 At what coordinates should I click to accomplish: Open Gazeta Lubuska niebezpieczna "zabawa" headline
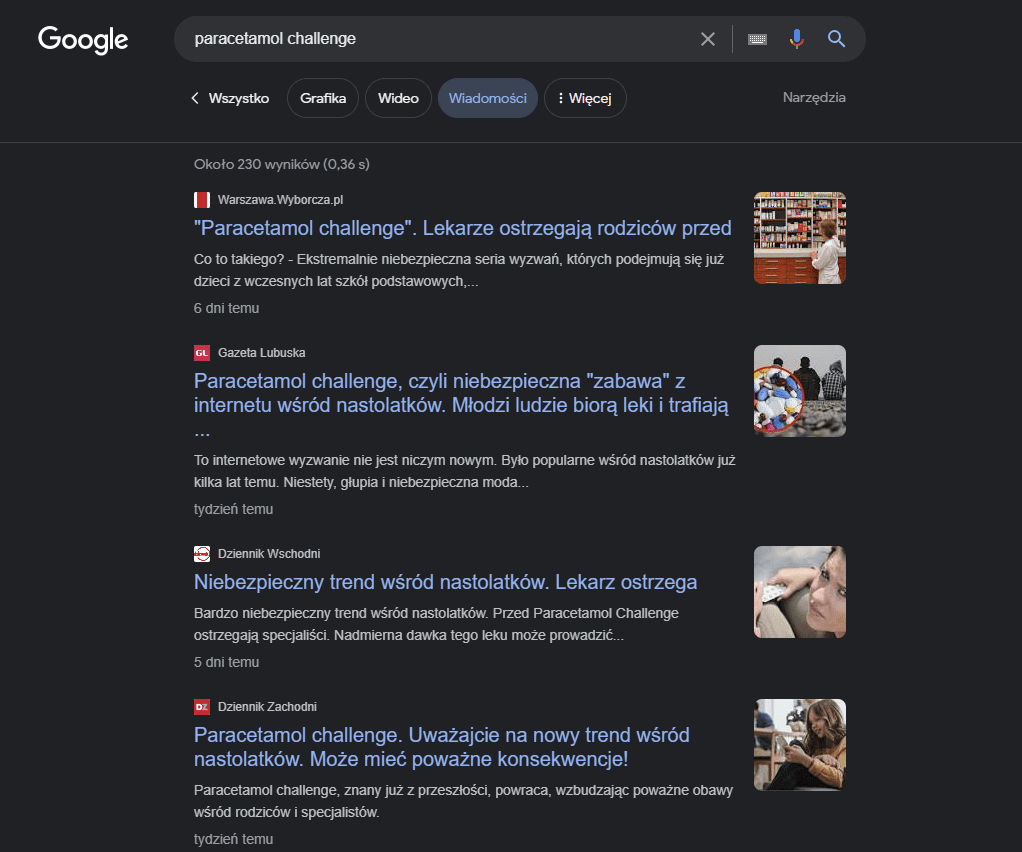click(461, 405)
